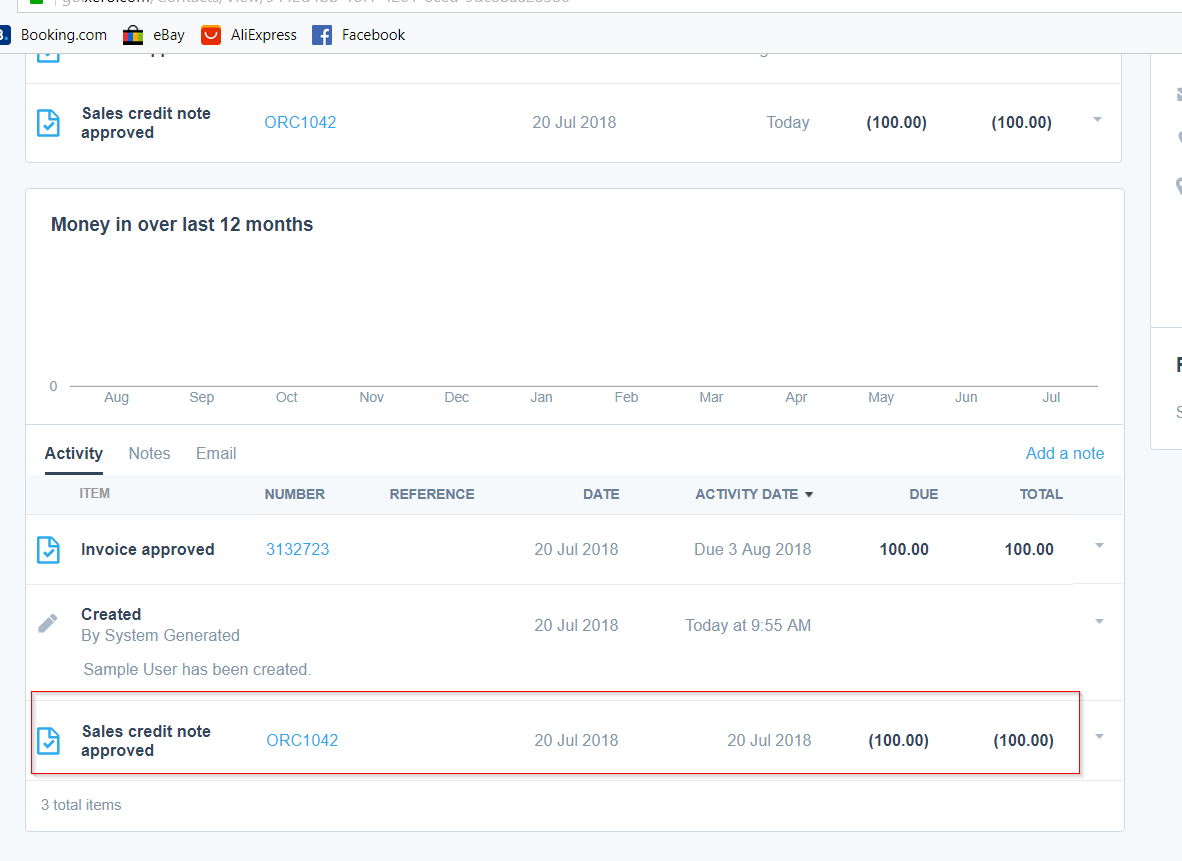The image size is (1182, 861).
Task: Sort by the Total column header
Action: pyautogui.click(x=1040, y=494)
